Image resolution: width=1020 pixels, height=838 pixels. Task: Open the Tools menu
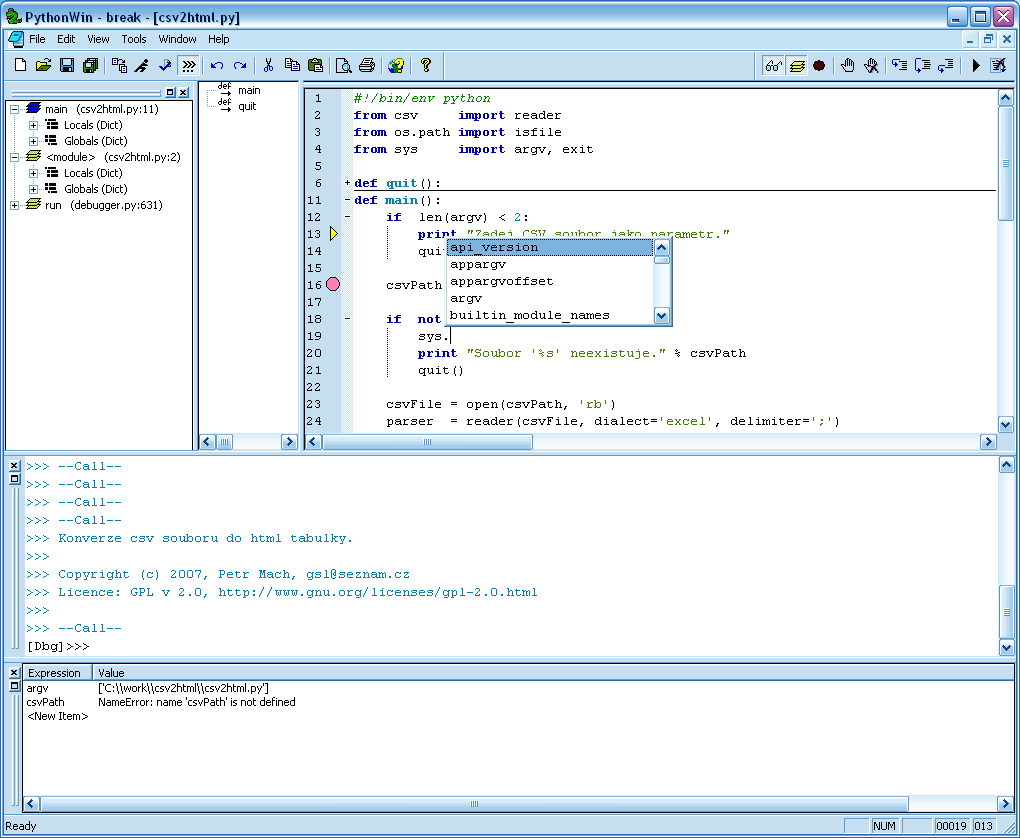point(133,39)
